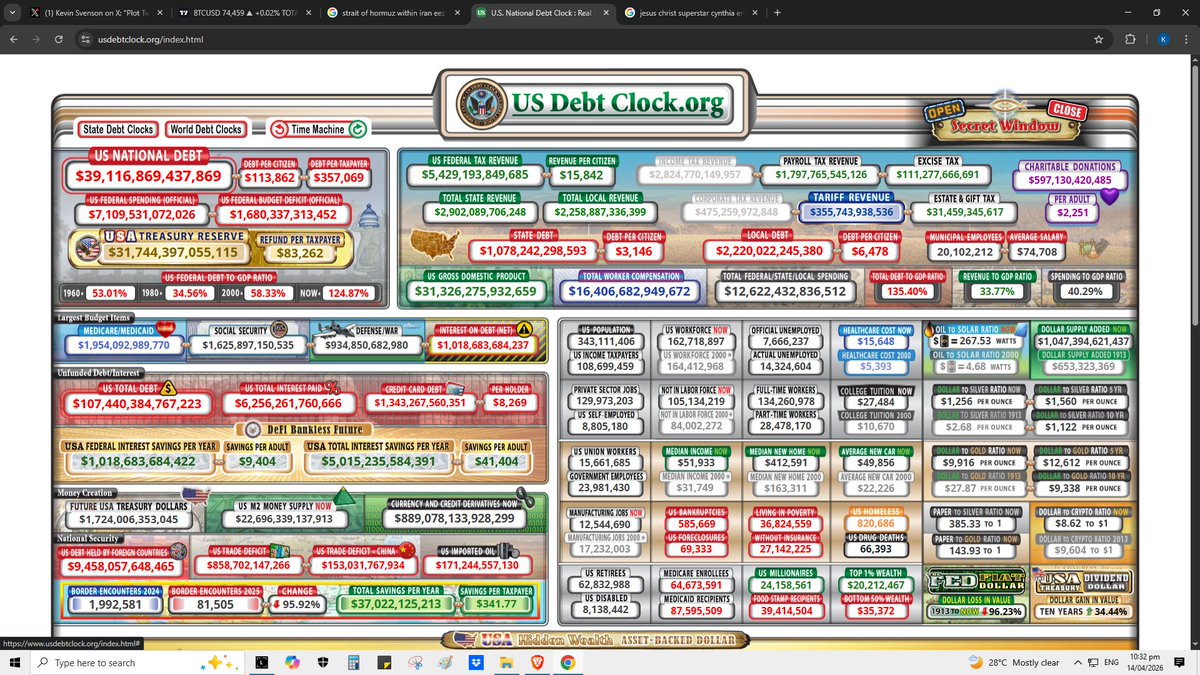The image size is (1200, 675).
Task: Click the Tariff Revenue value $355,743,938,536
Action: point(852,212)
